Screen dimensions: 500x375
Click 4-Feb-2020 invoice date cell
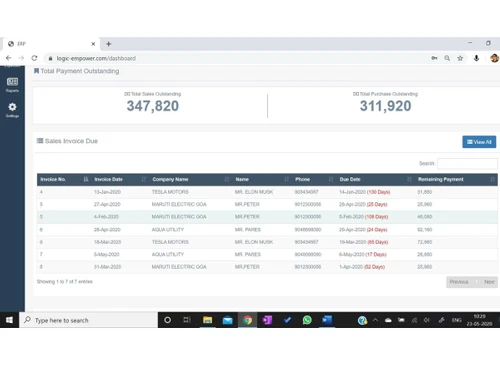pyautogui.click(x=106, y=217)
